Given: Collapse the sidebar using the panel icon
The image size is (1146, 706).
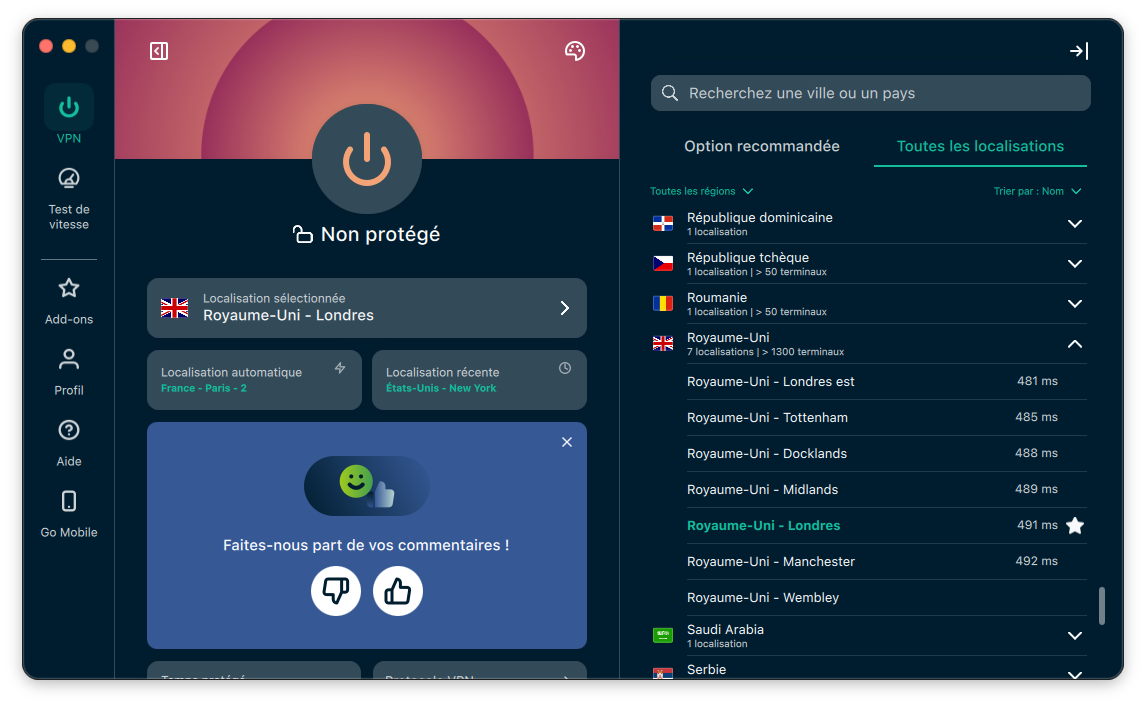Looking at the screenshot, I should [x=159, y=51].
